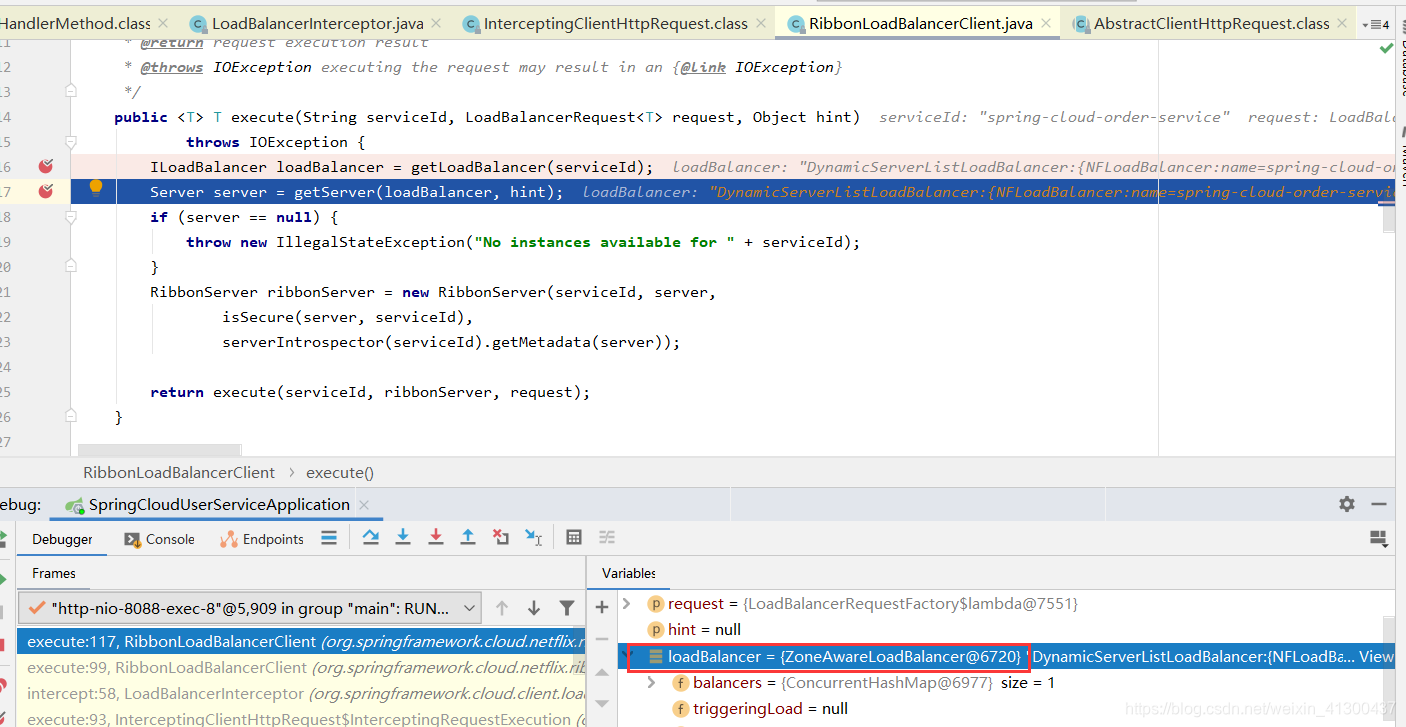Select frame execute:93, InterceptingClientHttpRequest
This screenshot has height=727, width=1406.
(x=301, y=719)
